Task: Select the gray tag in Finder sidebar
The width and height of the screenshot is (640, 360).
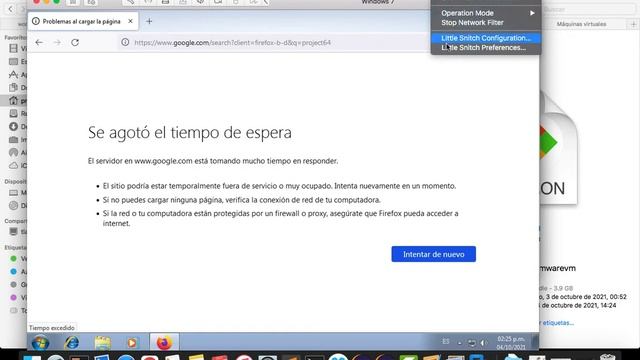Action: point(13,284)
